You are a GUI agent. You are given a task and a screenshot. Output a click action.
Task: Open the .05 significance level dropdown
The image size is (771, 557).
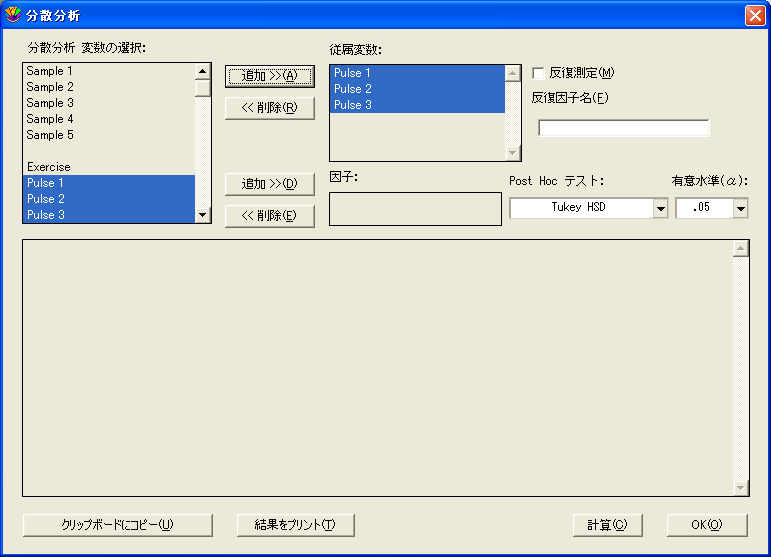point(741,208)
